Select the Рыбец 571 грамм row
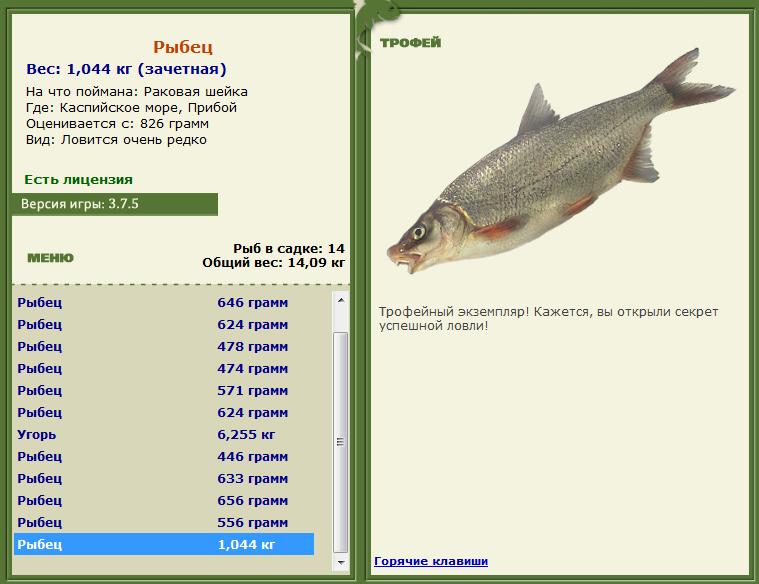The height and width of the screenshot is (584, 759). [x=164, y=390]
